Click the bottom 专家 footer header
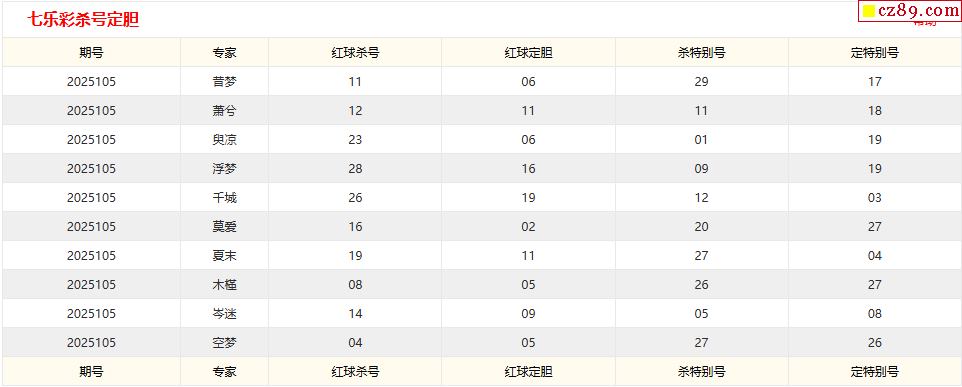962x387 pixels. (224, 372)
